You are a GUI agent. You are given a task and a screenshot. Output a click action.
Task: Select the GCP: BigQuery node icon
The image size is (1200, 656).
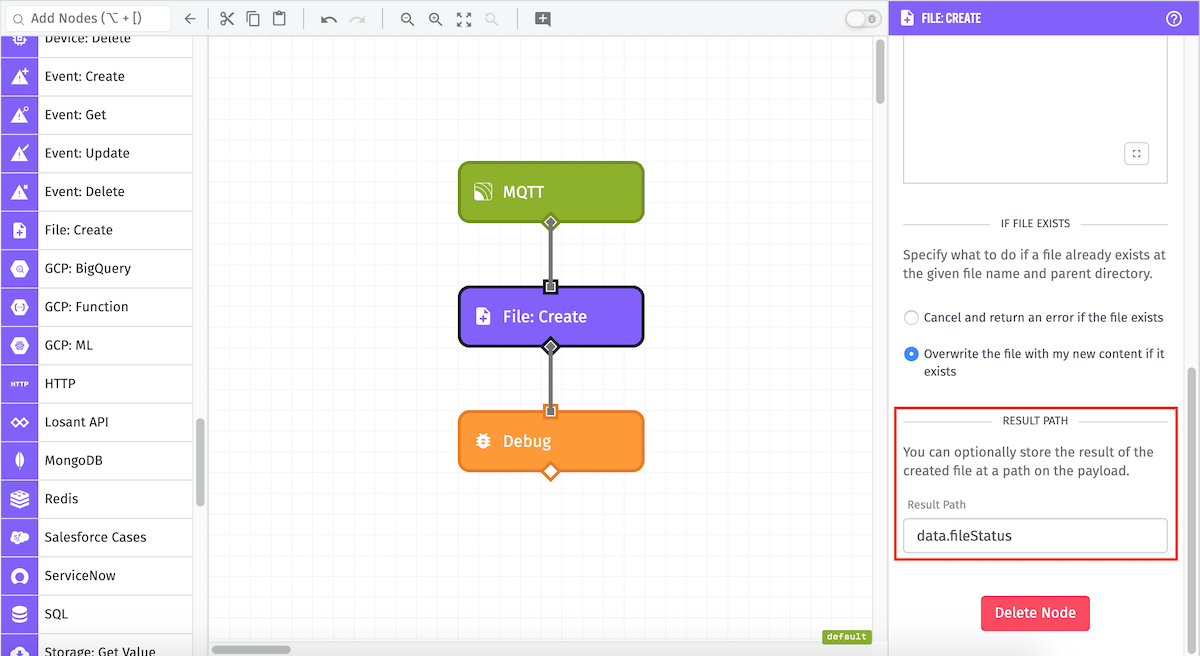19,268
